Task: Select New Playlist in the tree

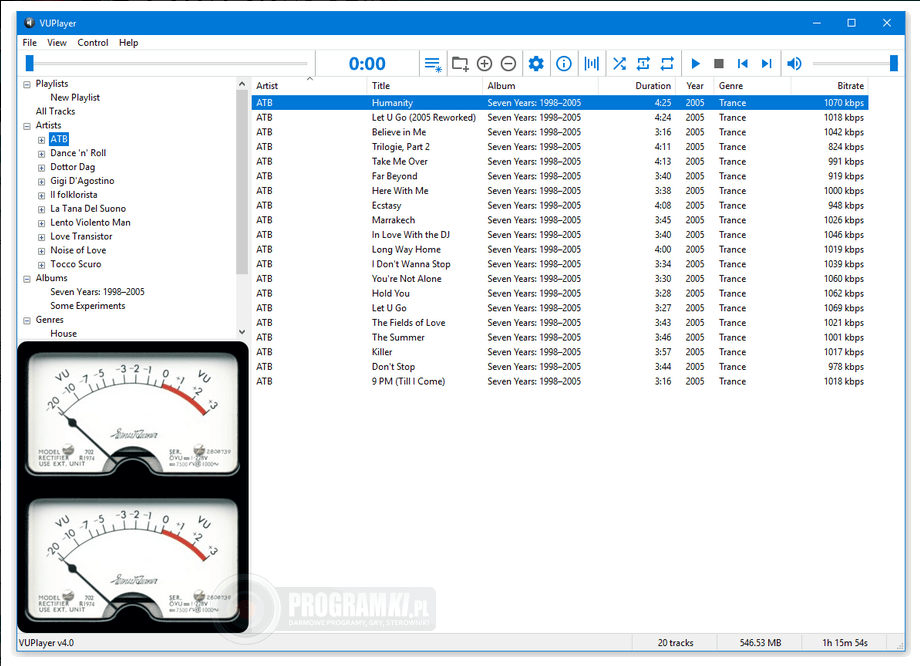Action: [75, 97]
